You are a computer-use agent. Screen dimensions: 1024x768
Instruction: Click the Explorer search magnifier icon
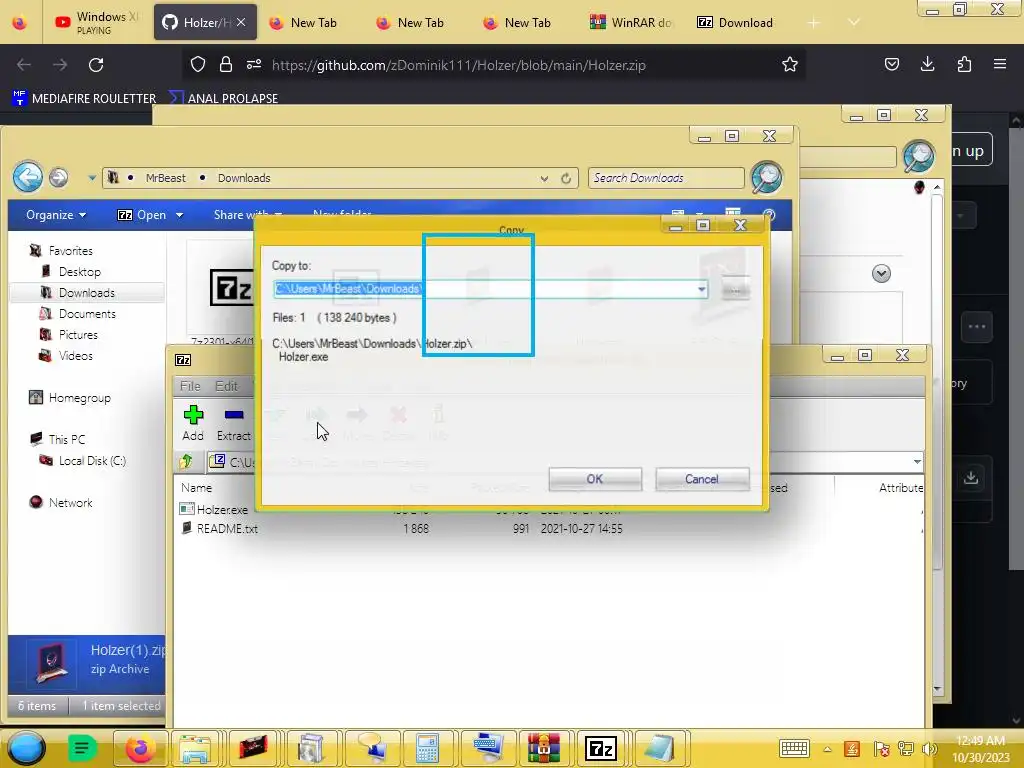point(766,177)
